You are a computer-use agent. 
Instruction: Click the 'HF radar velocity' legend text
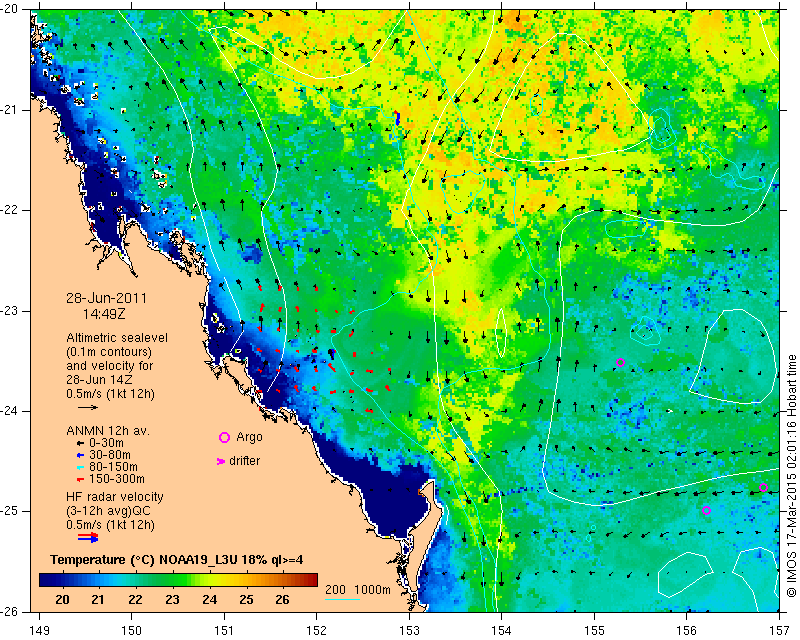coord(115,497)
